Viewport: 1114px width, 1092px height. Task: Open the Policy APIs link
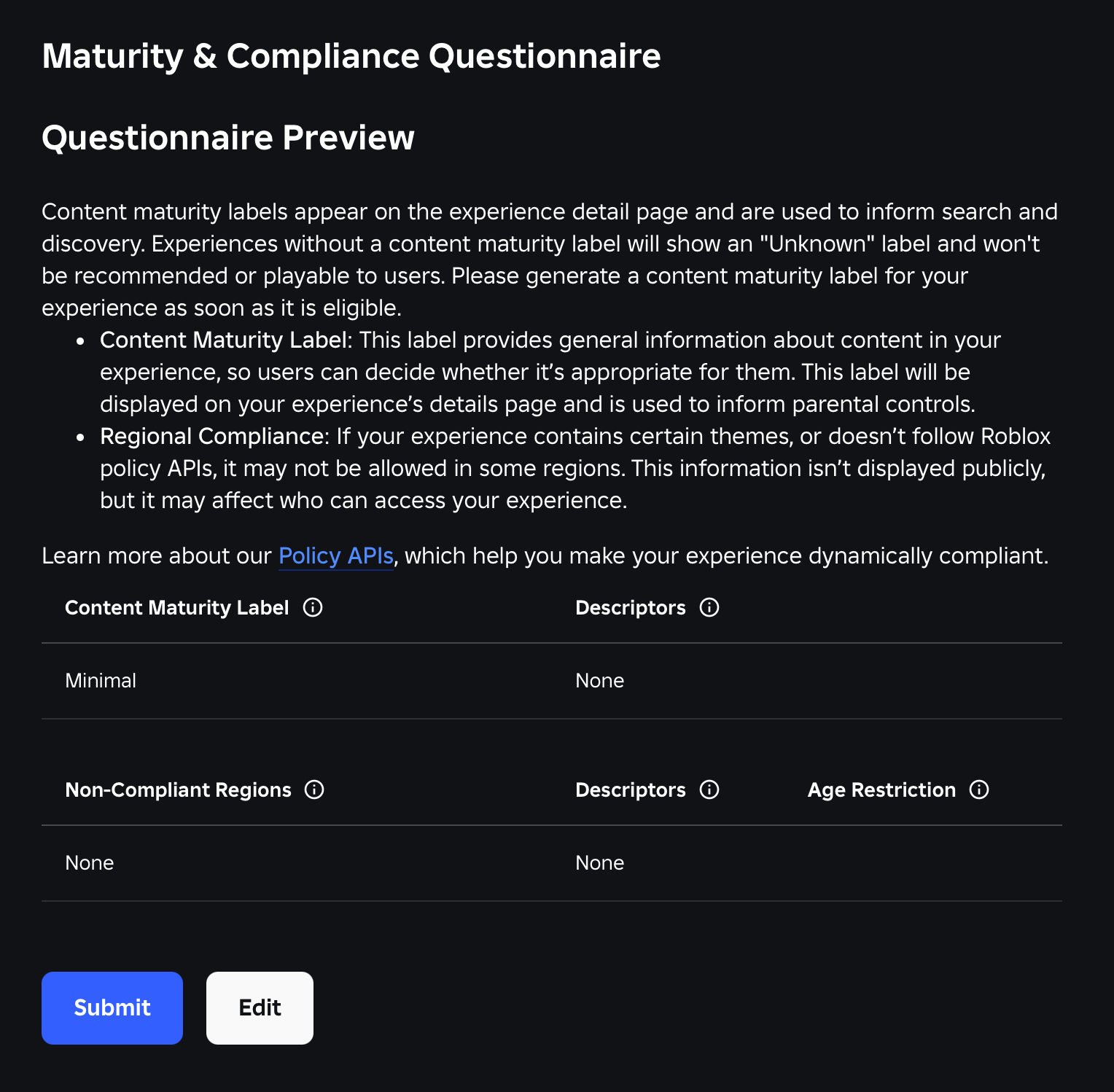coord(336,555)
